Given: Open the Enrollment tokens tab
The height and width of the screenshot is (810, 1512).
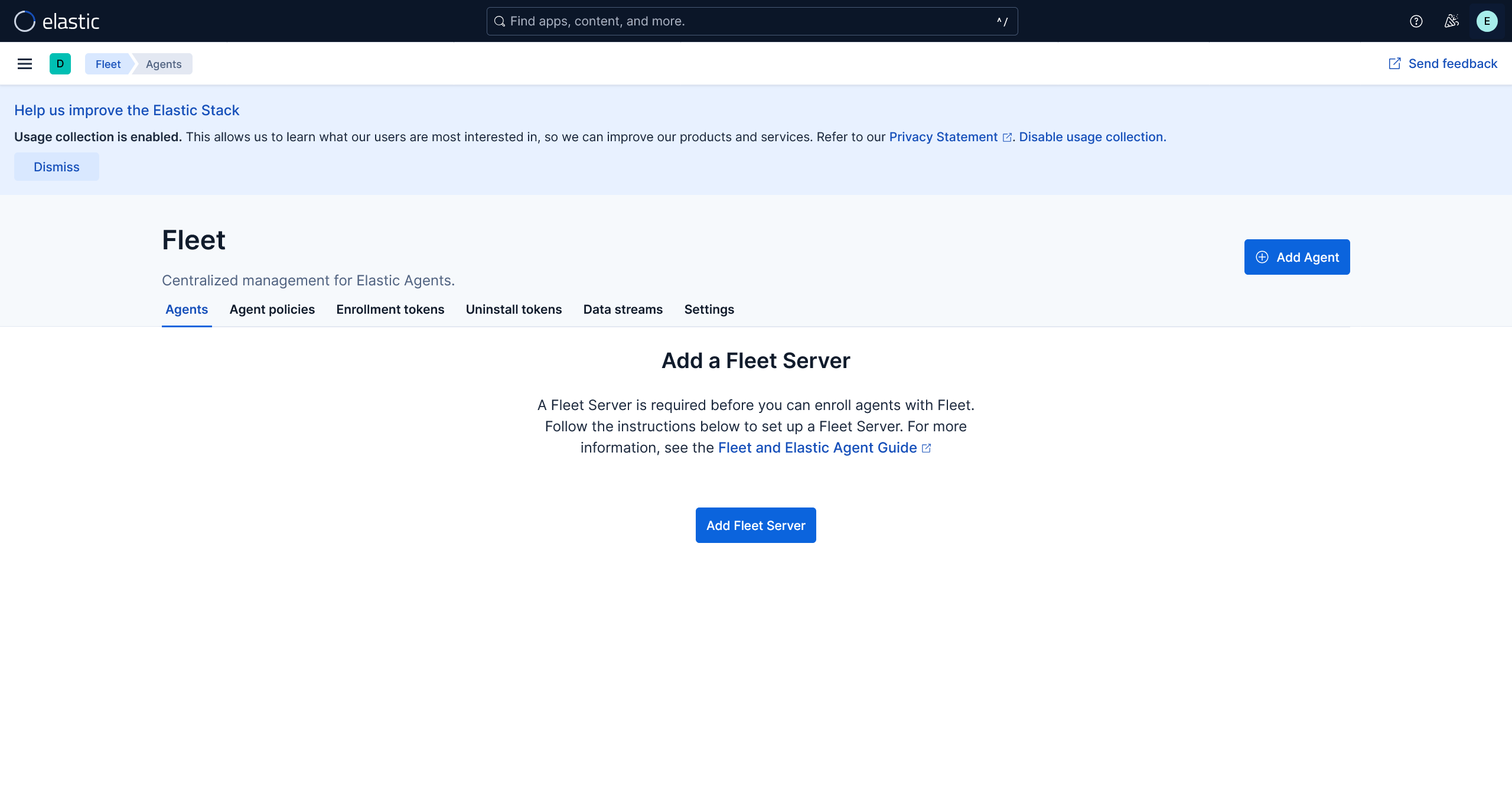Looking at the screenshot, I should pos(390,310).
